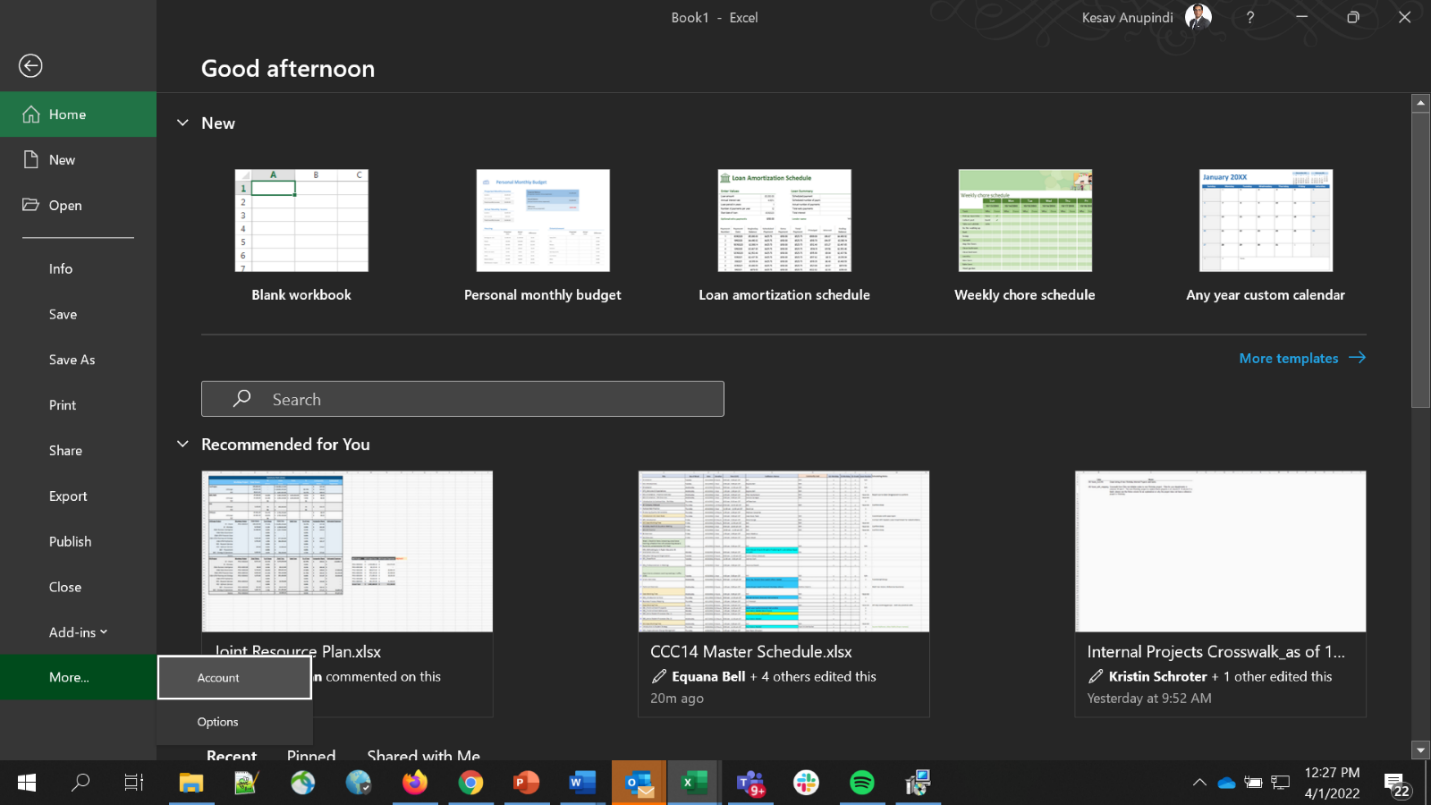This screenshot has height=805, width=1431.
Task: Open the Home page in sidebar
Action: [x=78, y=114]
